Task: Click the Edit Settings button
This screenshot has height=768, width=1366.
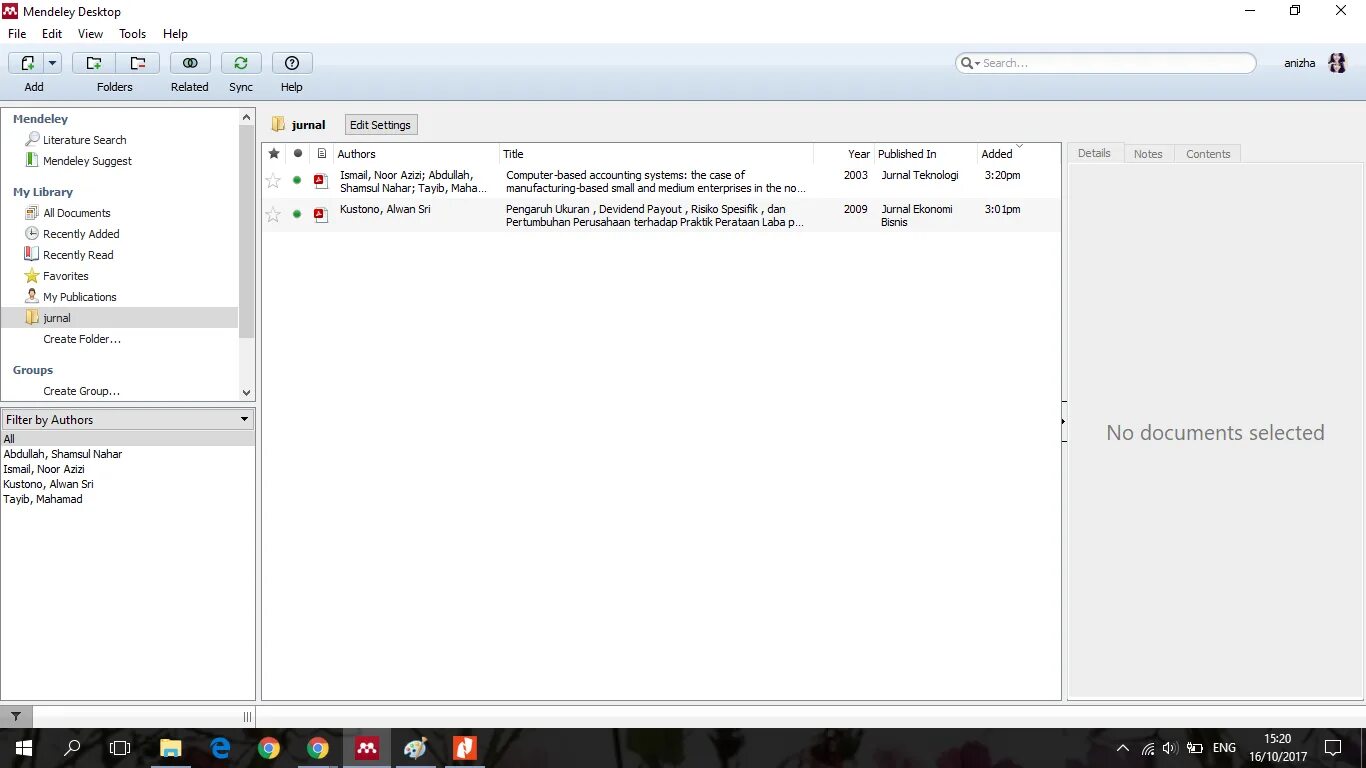Action: pos(380,125)
